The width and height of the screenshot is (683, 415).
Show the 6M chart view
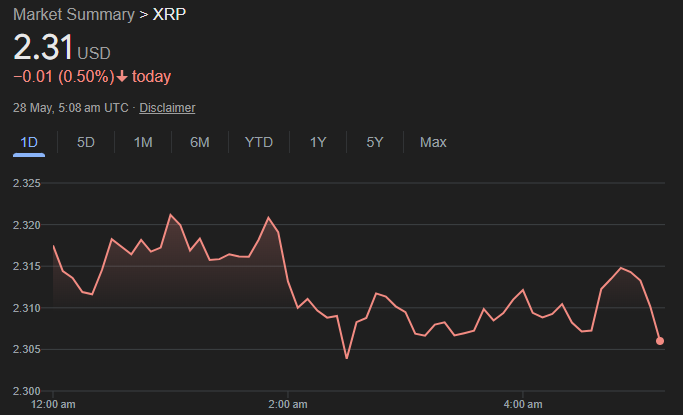pos(200,142)
